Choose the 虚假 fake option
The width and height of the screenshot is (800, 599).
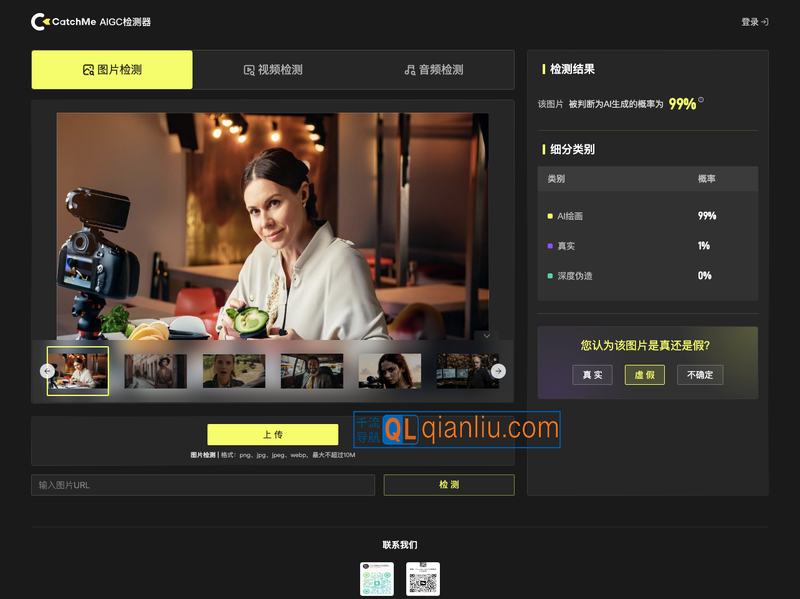click(x=645, y=375)
